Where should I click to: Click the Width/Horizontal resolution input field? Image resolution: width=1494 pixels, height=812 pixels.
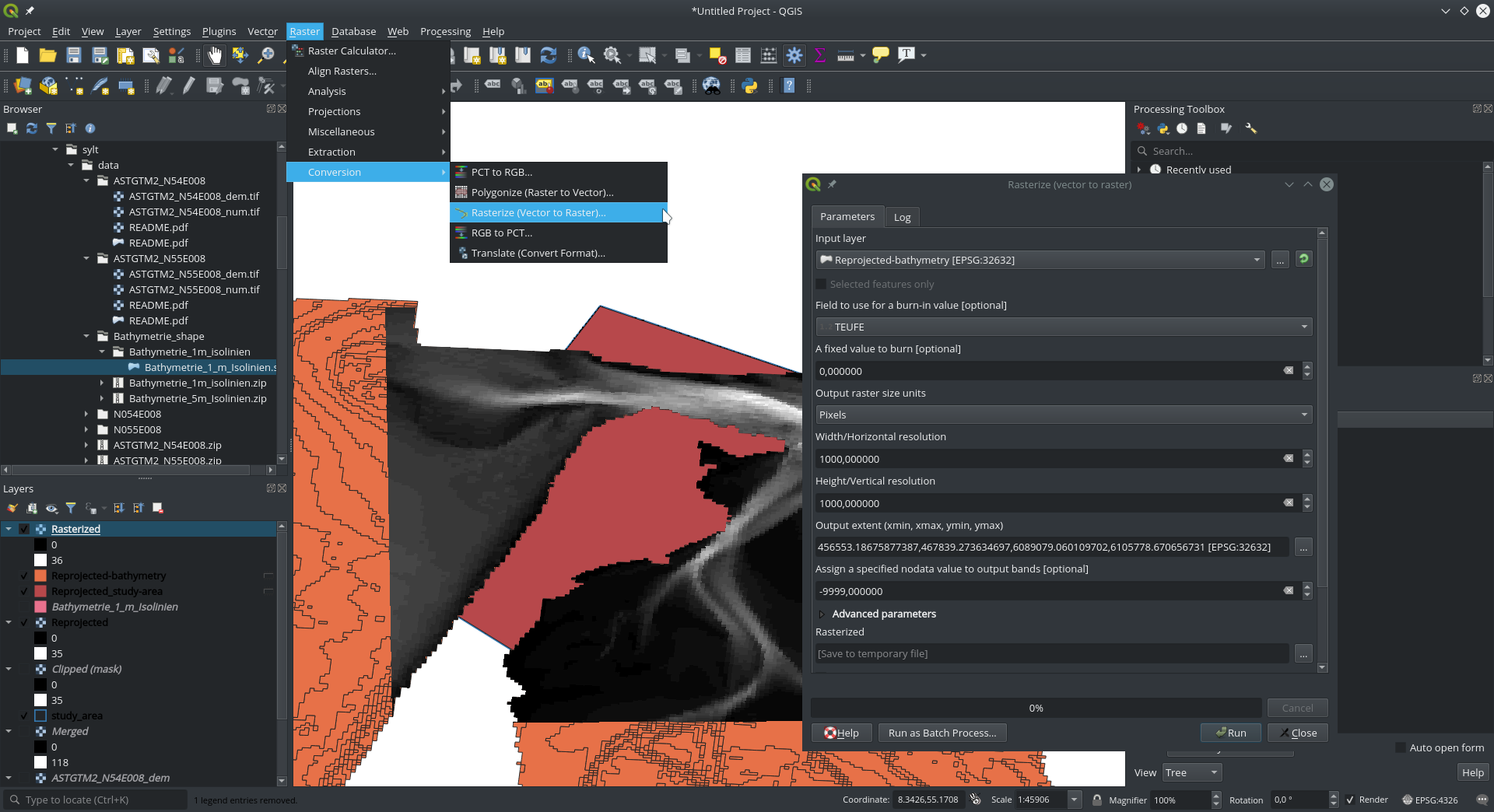click(x=1047, y=459)
